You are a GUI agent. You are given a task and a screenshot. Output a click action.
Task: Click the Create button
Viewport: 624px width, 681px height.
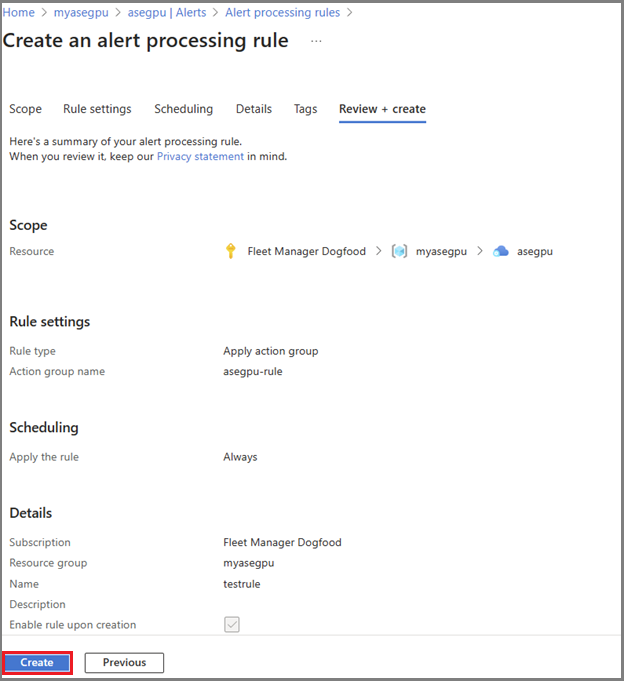coord(37,663)
